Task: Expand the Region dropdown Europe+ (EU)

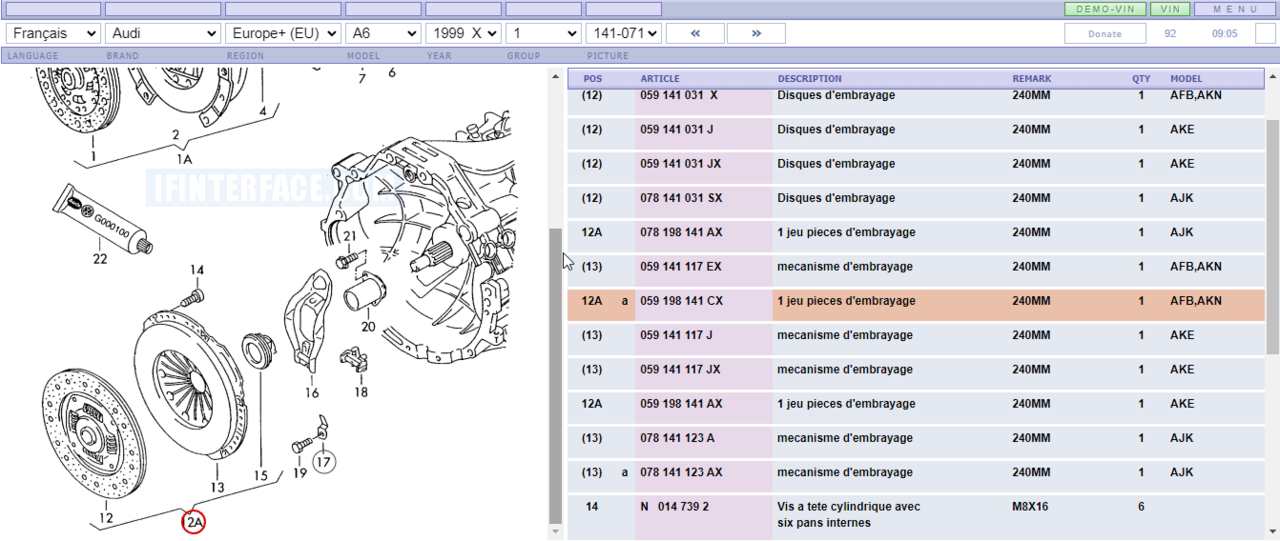Action: (283, 33)
